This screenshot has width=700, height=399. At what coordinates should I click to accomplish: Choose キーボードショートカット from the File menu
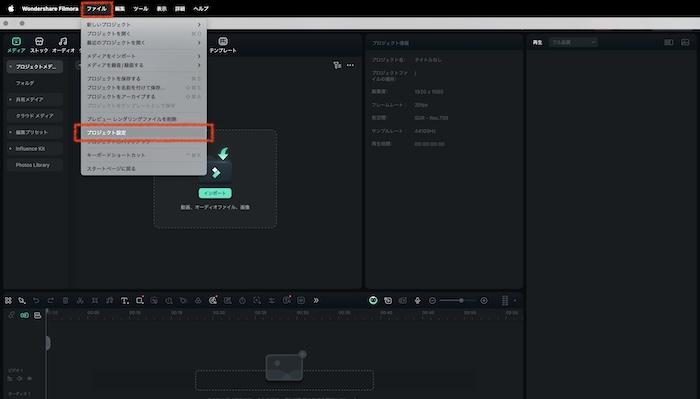pyautogui.click(x=143, y=155)
